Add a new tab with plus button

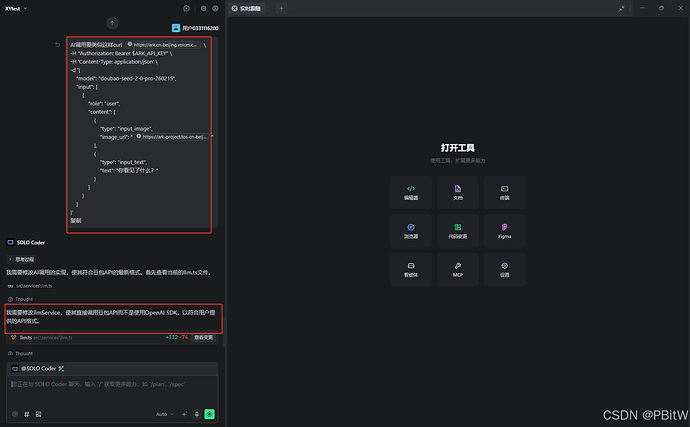coord(282,8)
